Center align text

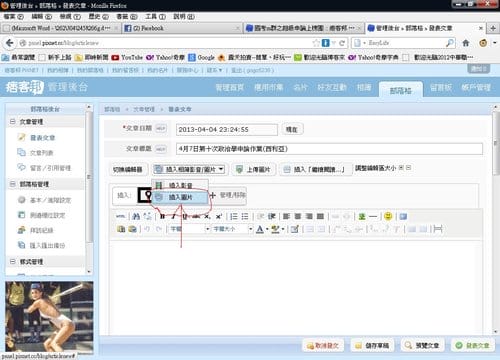[298, 216]
